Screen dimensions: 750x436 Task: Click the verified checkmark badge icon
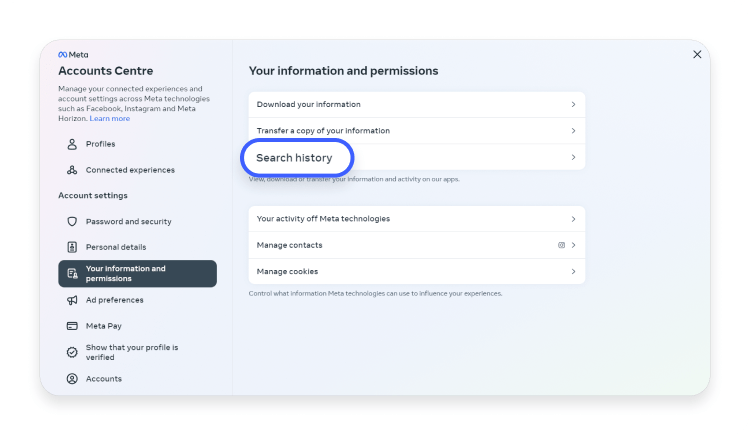[72, 352]
